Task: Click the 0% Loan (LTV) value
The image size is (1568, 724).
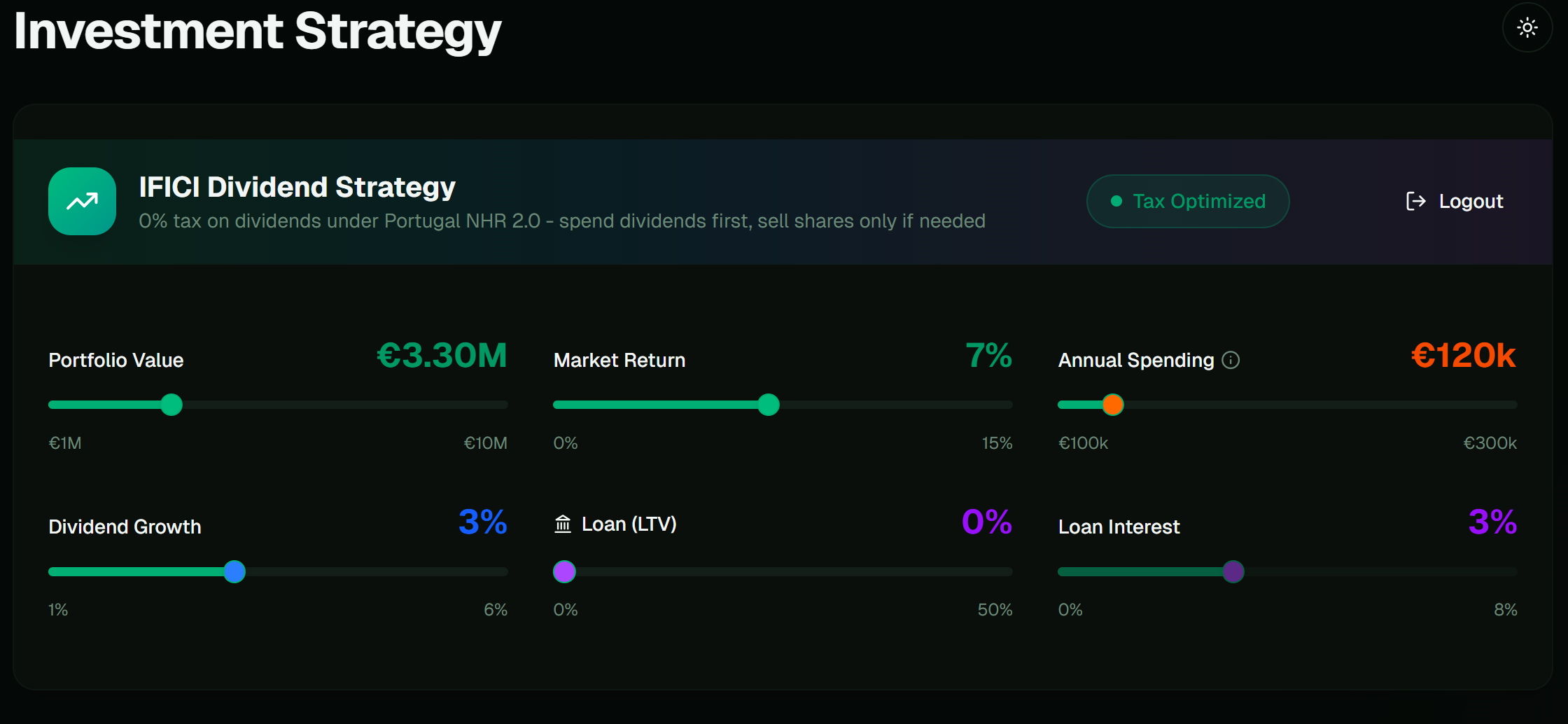Action: [986, 522]
